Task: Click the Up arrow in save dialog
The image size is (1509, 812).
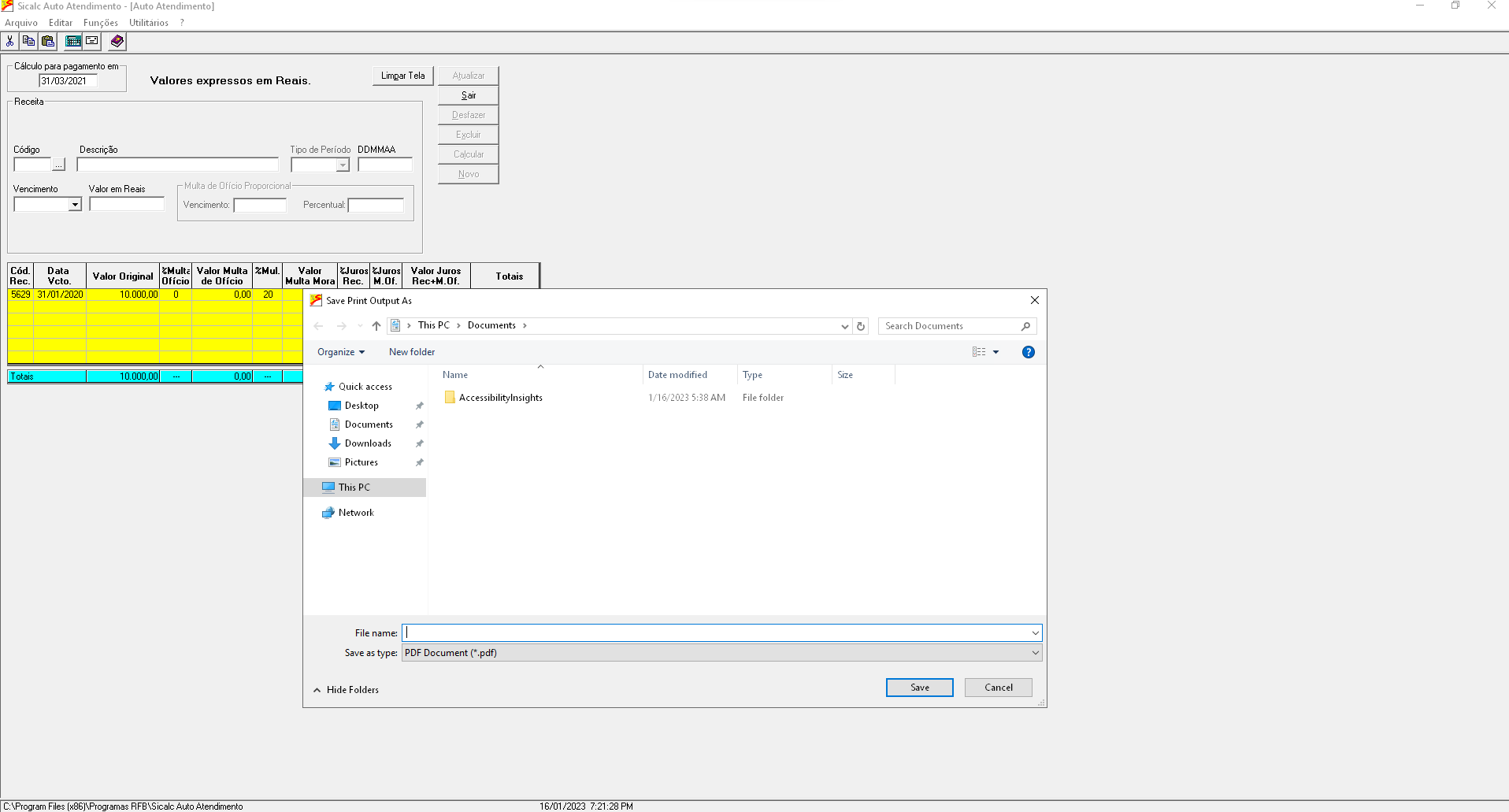Action: (376, 326)
